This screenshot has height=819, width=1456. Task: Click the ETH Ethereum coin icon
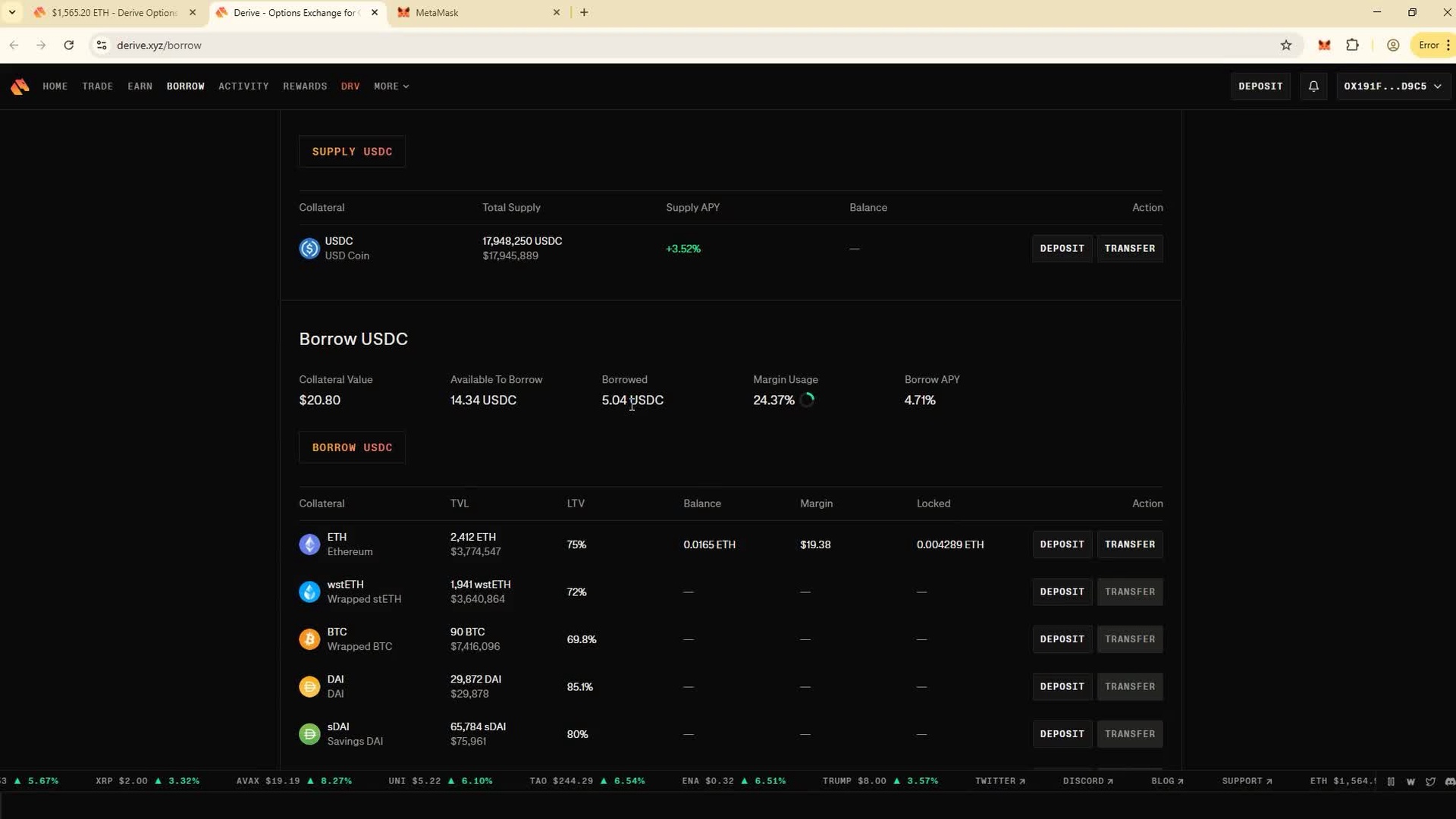tap(309, 544)
